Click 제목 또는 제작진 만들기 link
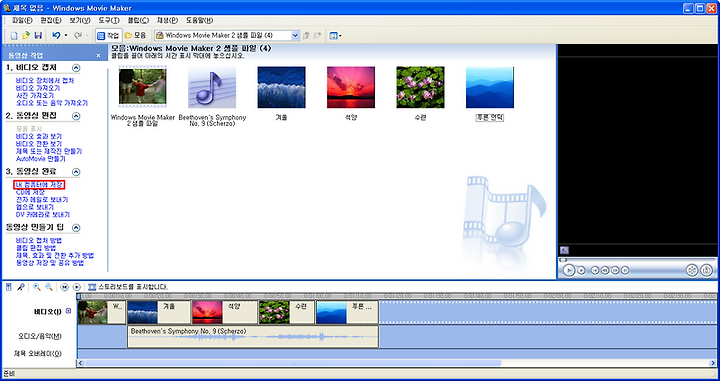 click(49, 151)
